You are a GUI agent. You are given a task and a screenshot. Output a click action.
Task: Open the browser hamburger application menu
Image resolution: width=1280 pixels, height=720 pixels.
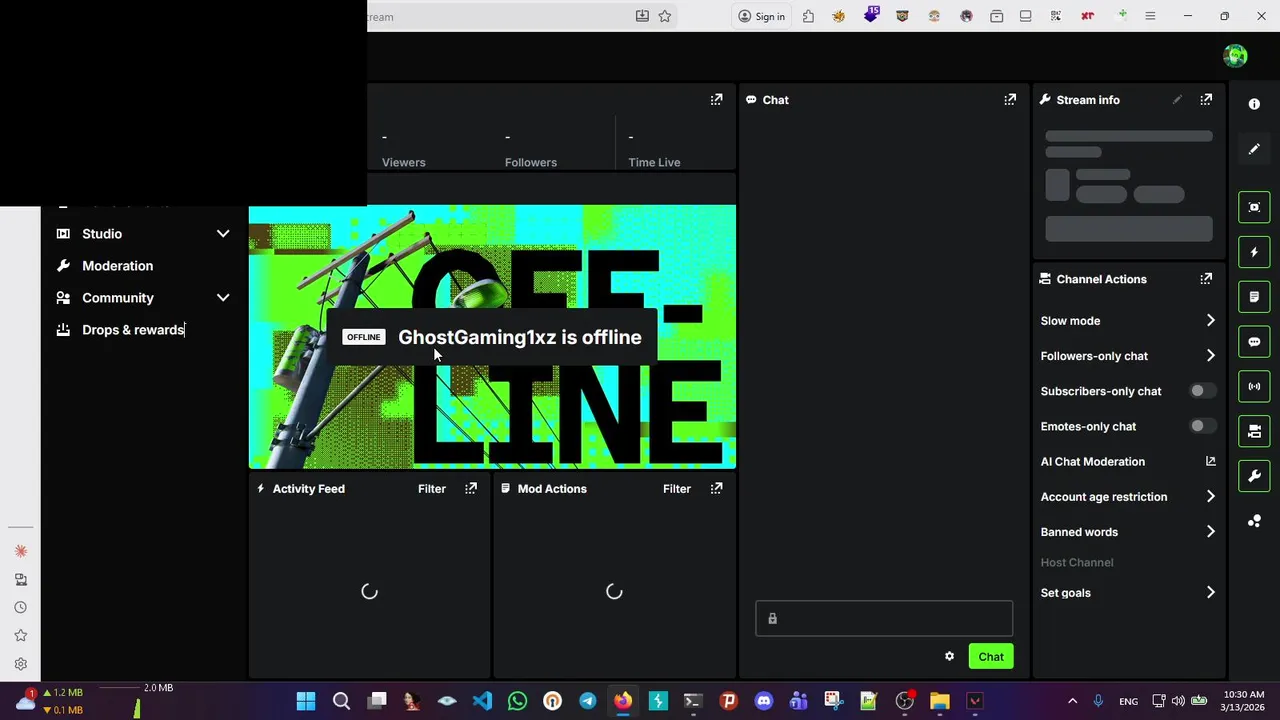point(1150,16)
